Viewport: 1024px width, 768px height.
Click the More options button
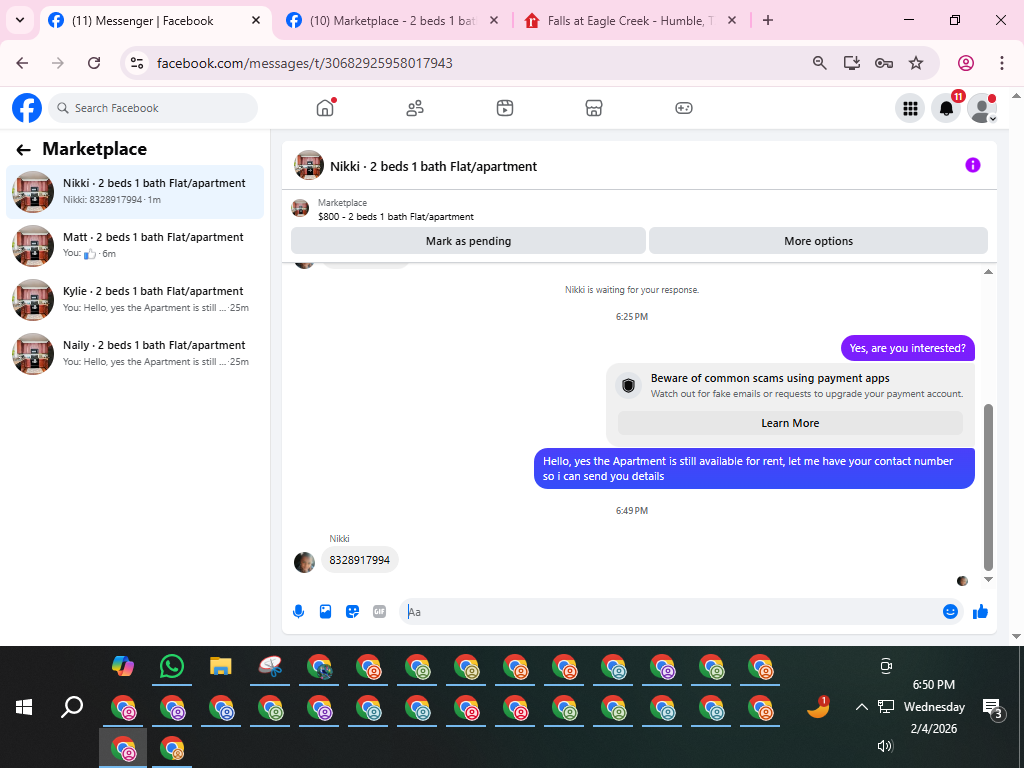click(818, 241)
